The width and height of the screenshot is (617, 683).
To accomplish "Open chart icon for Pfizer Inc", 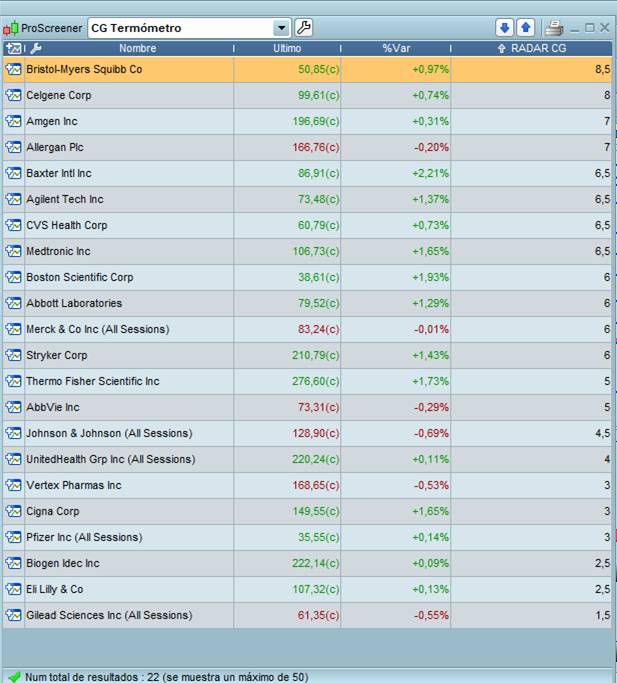I will 14,537.
